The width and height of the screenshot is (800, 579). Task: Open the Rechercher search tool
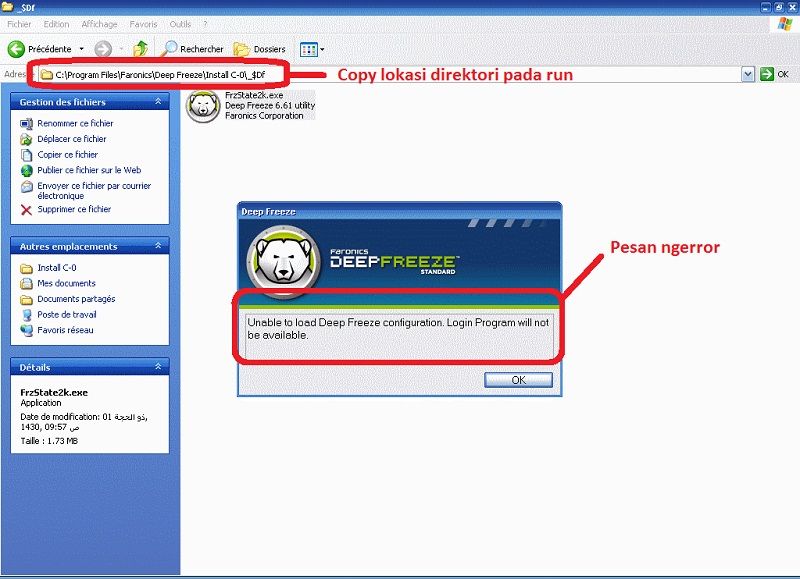[192, 49]
